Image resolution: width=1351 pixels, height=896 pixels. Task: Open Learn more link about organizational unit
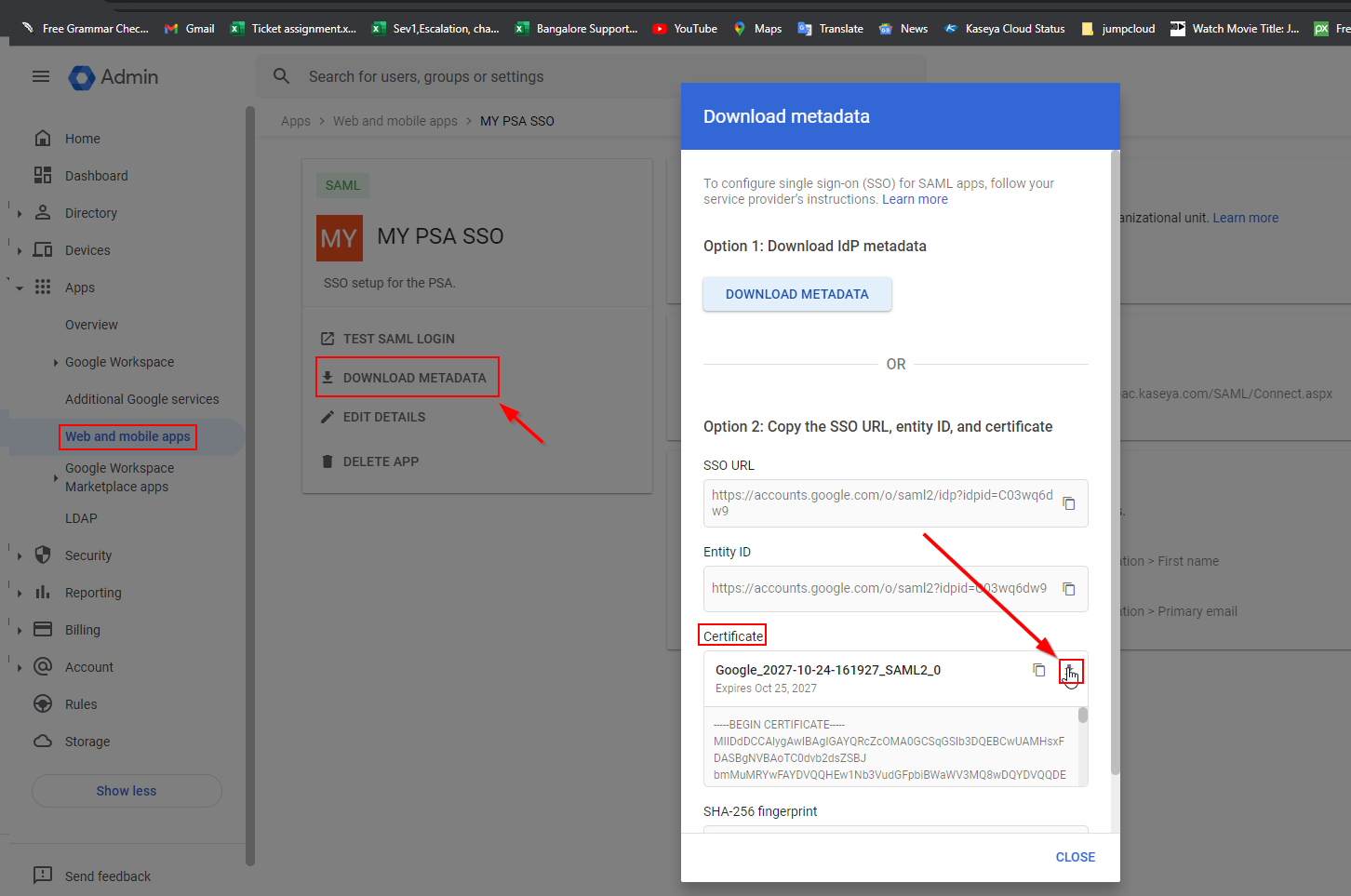1246,218
